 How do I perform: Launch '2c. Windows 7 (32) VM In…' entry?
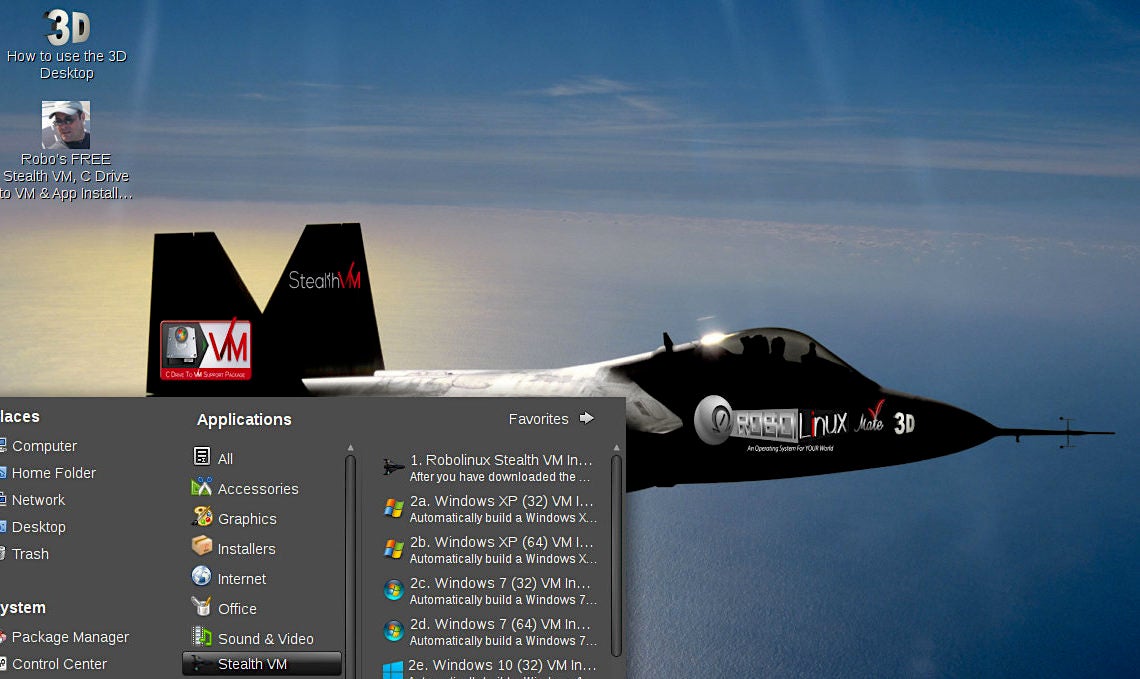click(490, 590)
